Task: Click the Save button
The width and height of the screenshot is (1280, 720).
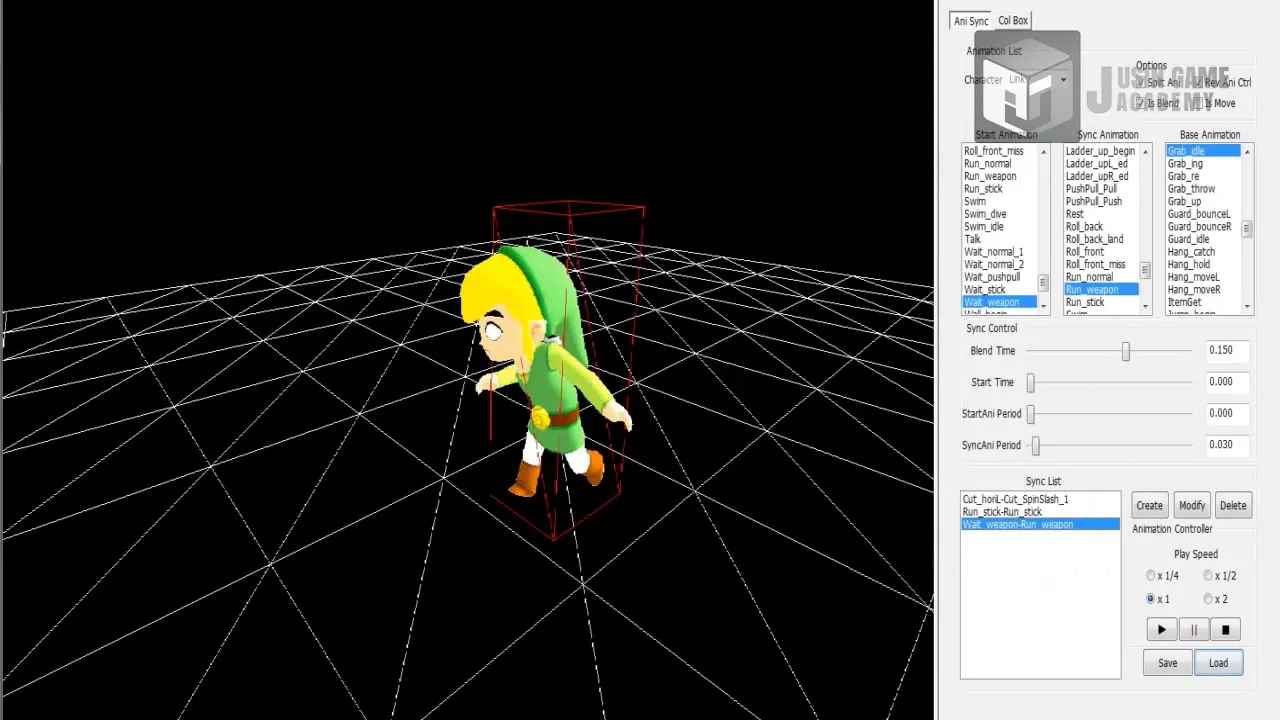Action: click(x=1168, y=663)
